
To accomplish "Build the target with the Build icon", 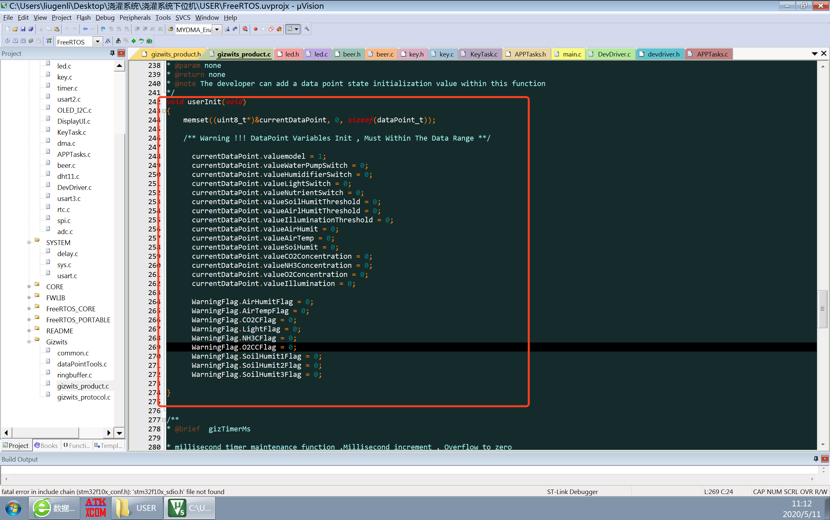I will click(15, 41).
